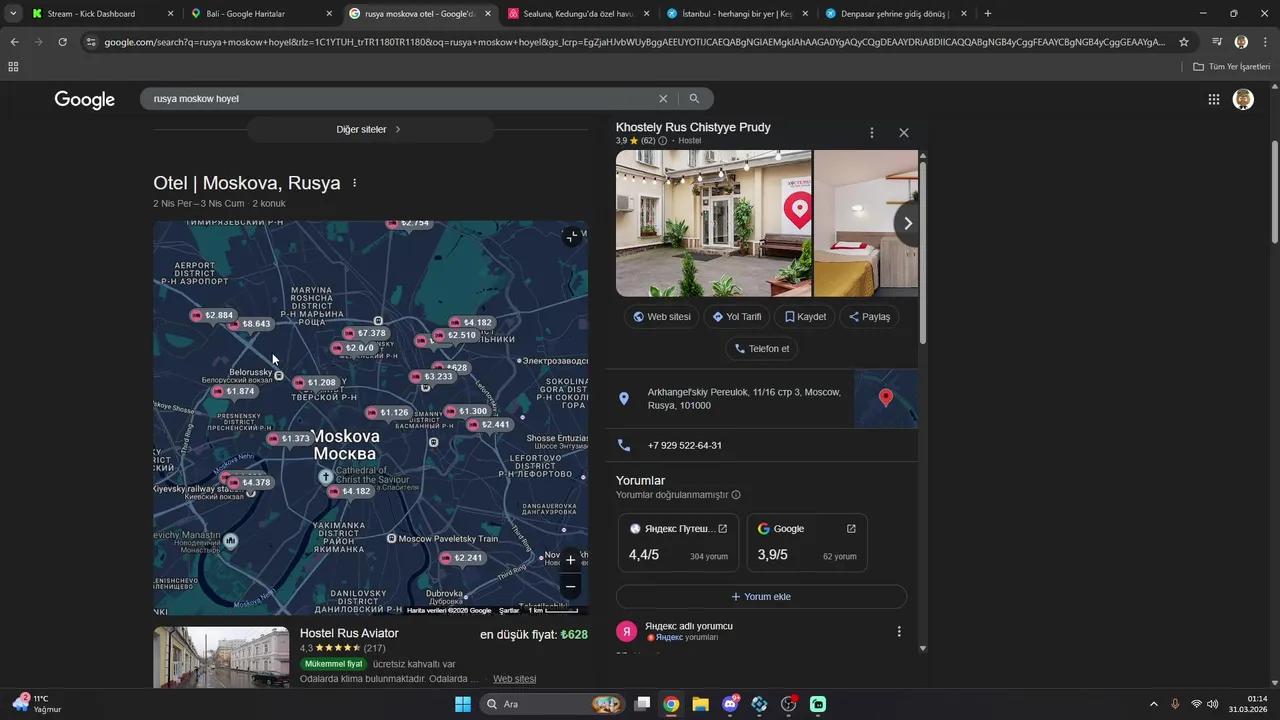
Task: Select the ₺1.208 hotel price marker
Action: pos(315,383)
